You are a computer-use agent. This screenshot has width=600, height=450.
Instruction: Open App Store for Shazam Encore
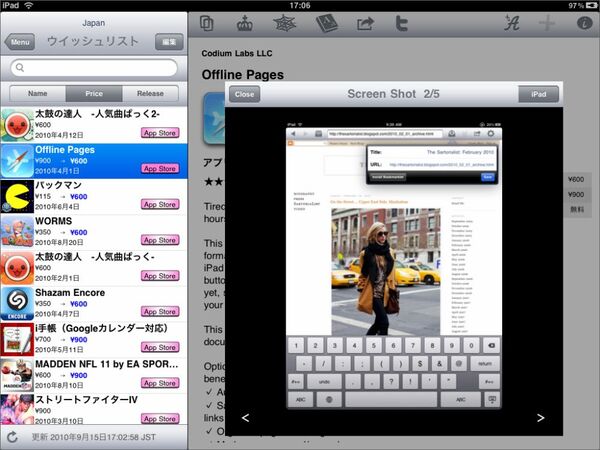160,311
